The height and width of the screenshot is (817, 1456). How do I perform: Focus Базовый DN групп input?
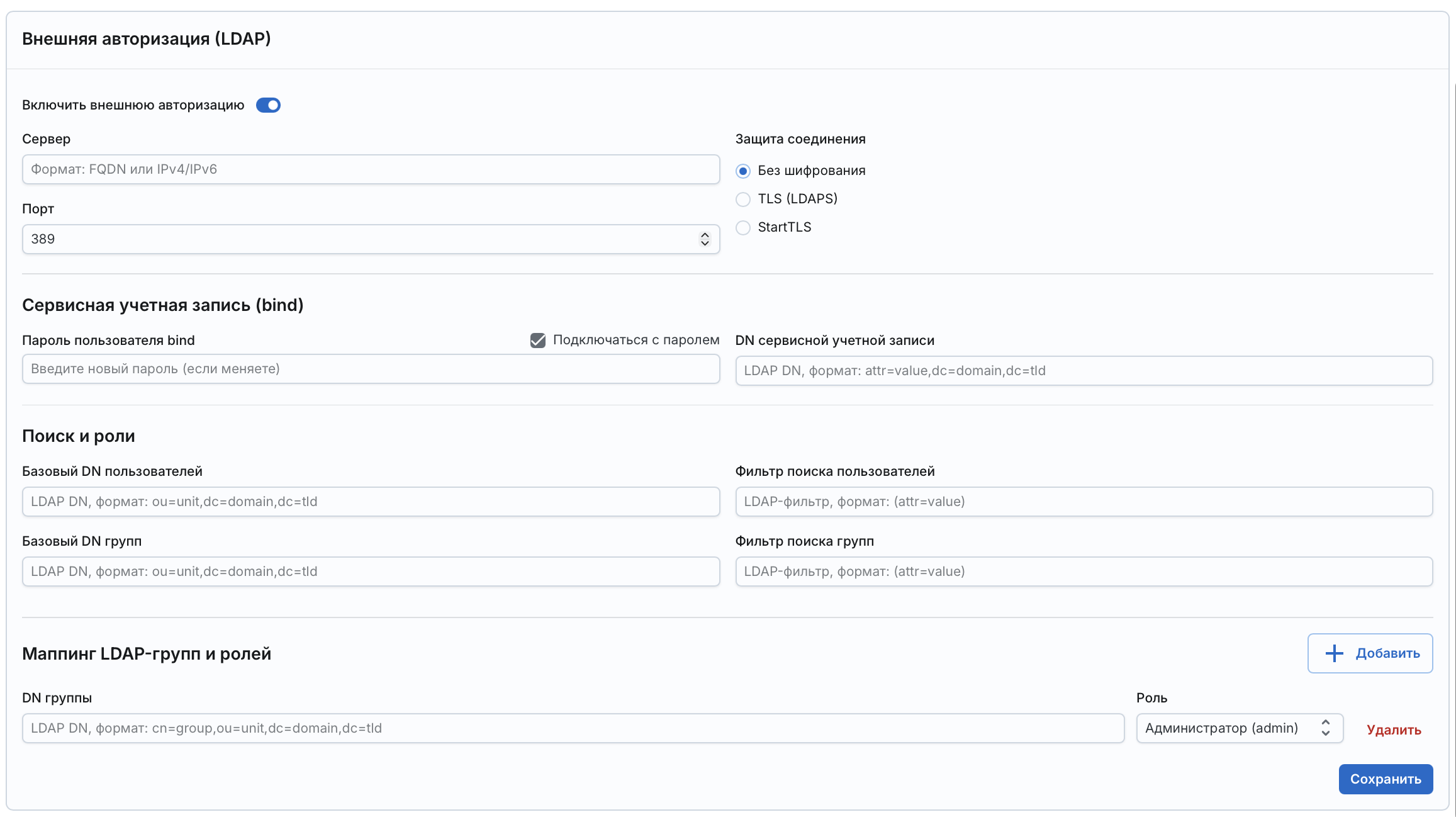point(371,572)
